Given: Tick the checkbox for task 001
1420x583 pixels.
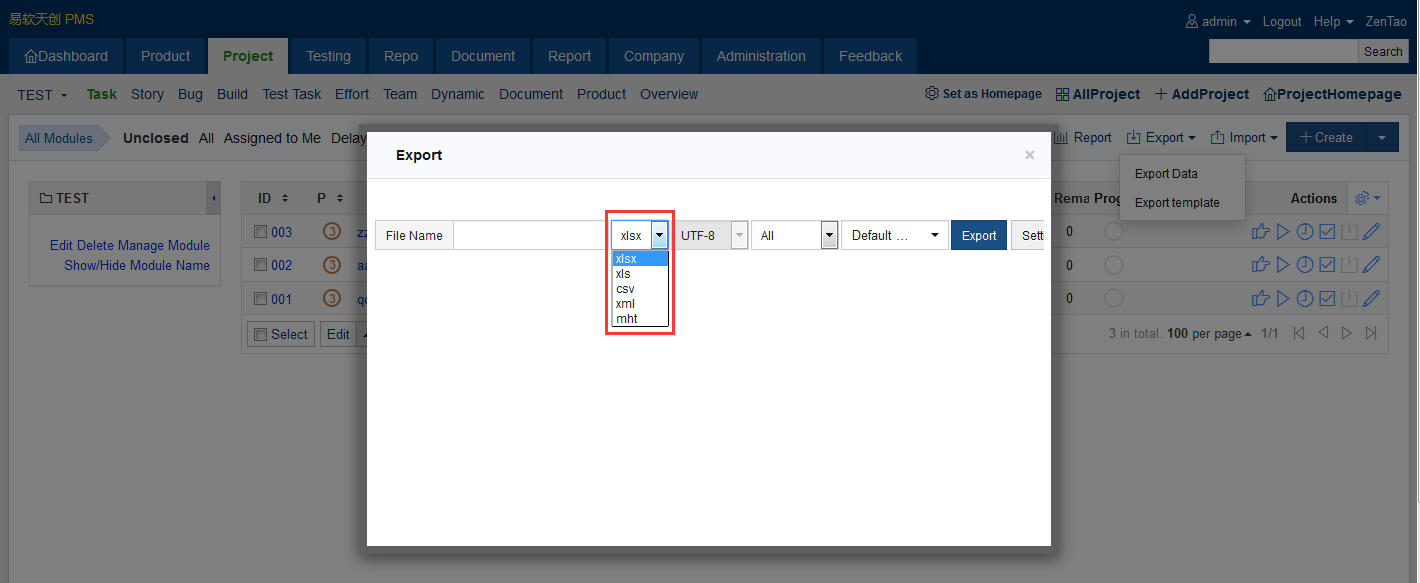Looking at the screenshot, I should coord(260,298).
